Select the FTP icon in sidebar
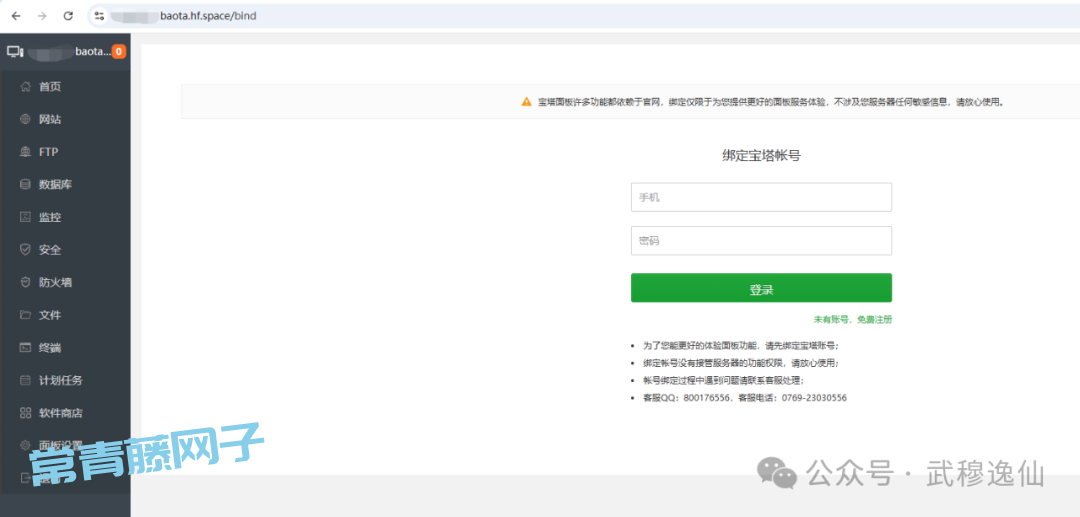Screen dimensions: 1080x517 [26, 152]
